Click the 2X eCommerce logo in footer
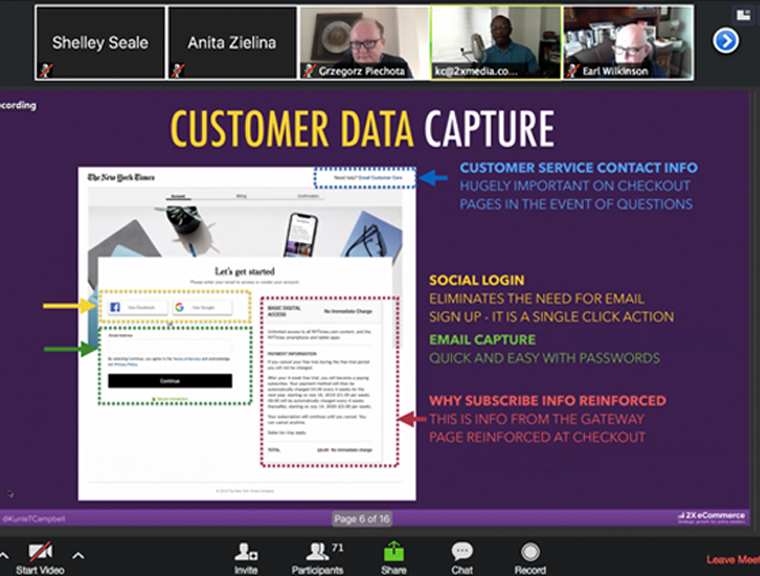760x576 pixels. [712, 517]
